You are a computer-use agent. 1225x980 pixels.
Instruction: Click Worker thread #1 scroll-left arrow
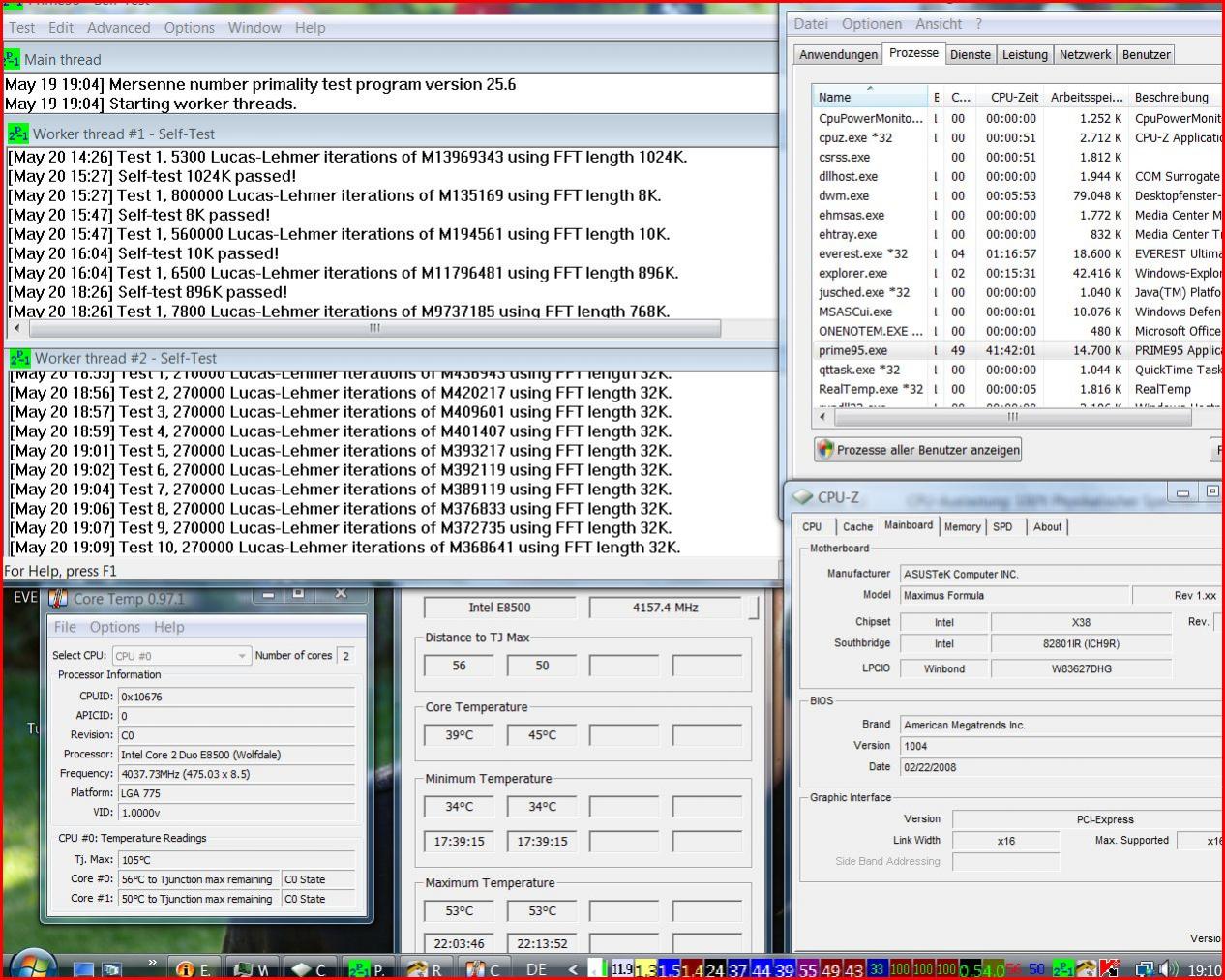[x=16, y=329]
